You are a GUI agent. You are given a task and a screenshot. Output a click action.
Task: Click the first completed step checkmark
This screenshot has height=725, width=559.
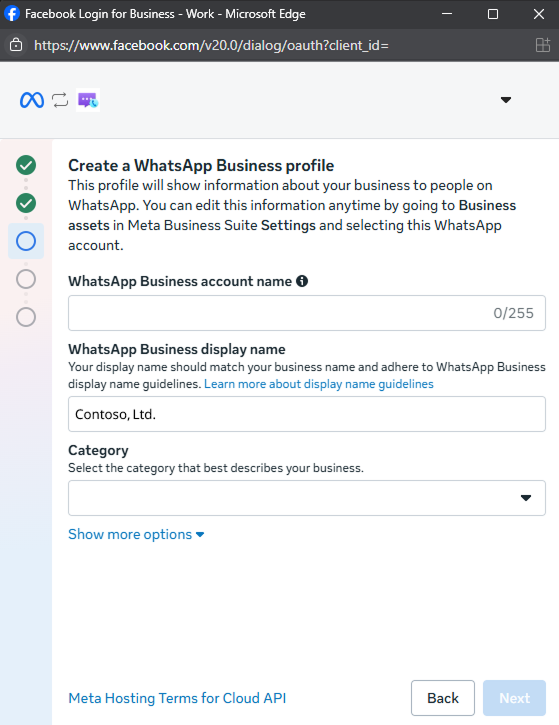click(x=26, y=165)
